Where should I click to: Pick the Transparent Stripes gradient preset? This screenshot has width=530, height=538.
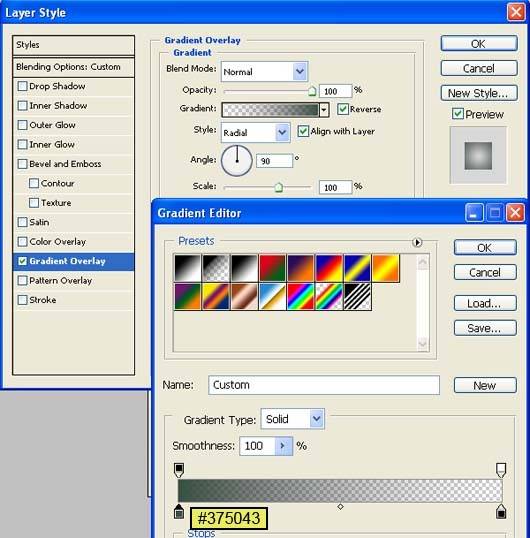point(357,296)
